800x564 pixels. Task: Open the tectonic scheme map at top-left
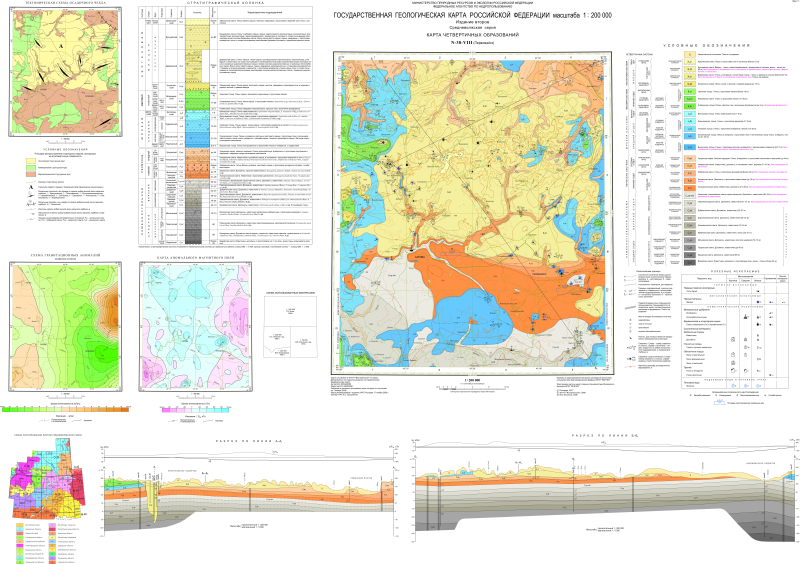[64, 70]
